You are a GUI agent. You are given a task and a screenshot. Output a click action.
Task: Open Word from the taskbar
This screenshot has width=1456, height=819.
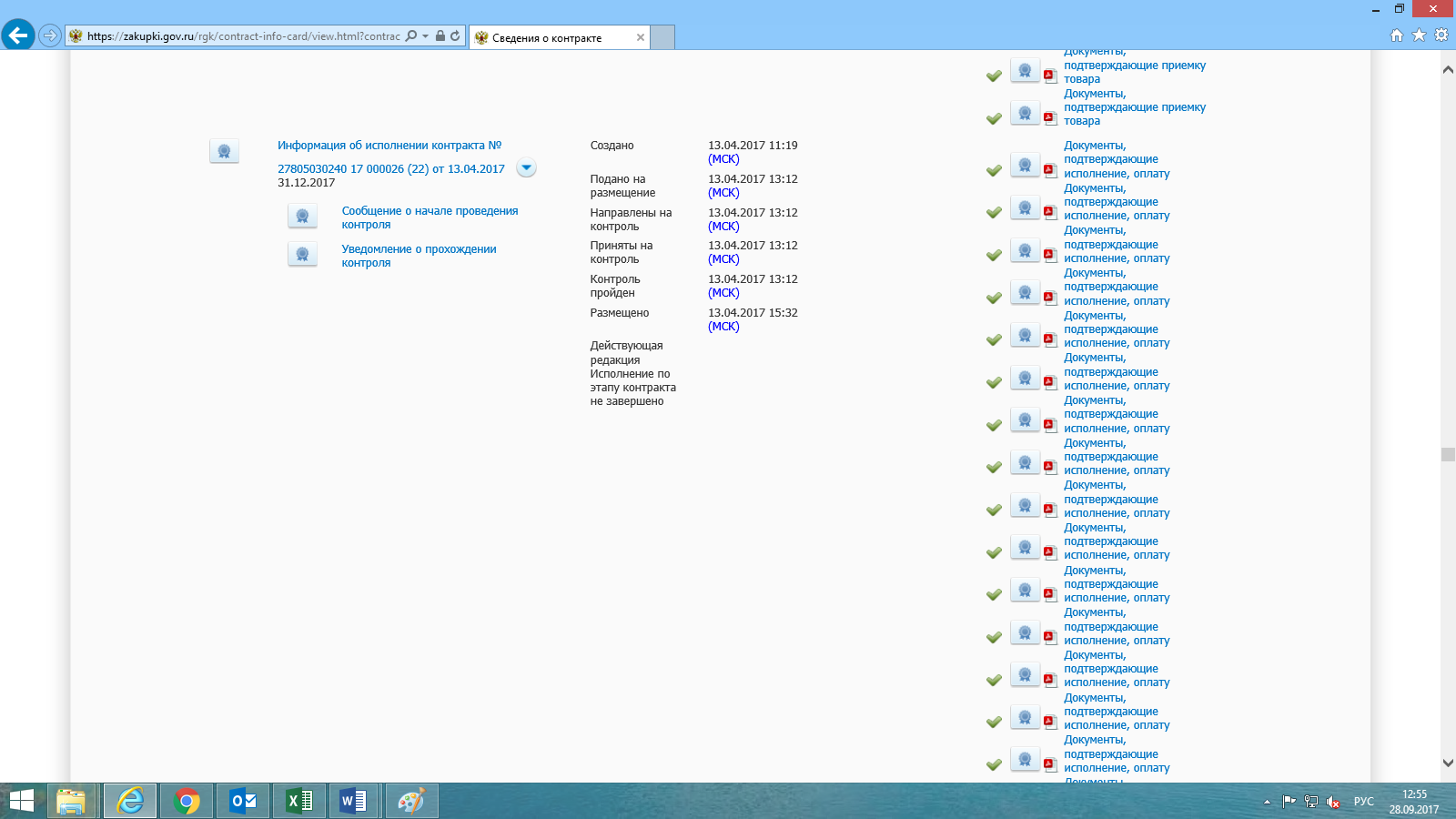tap(353, 802)
